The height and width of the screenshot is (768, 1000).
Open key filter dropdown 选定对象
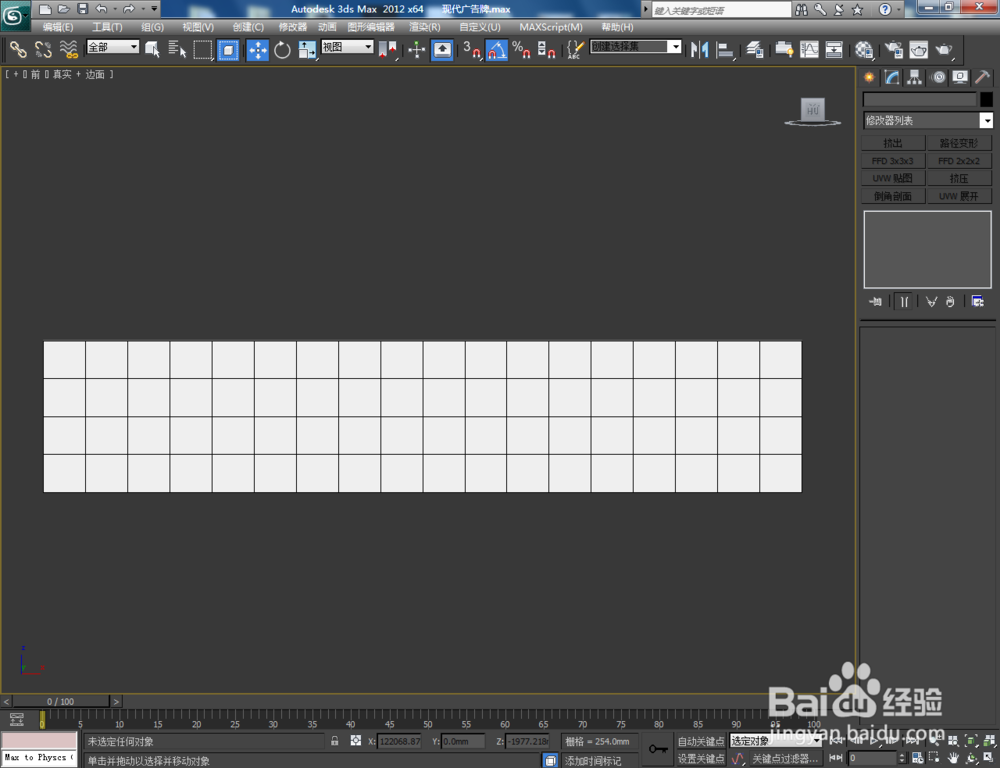tap(776, 741)
